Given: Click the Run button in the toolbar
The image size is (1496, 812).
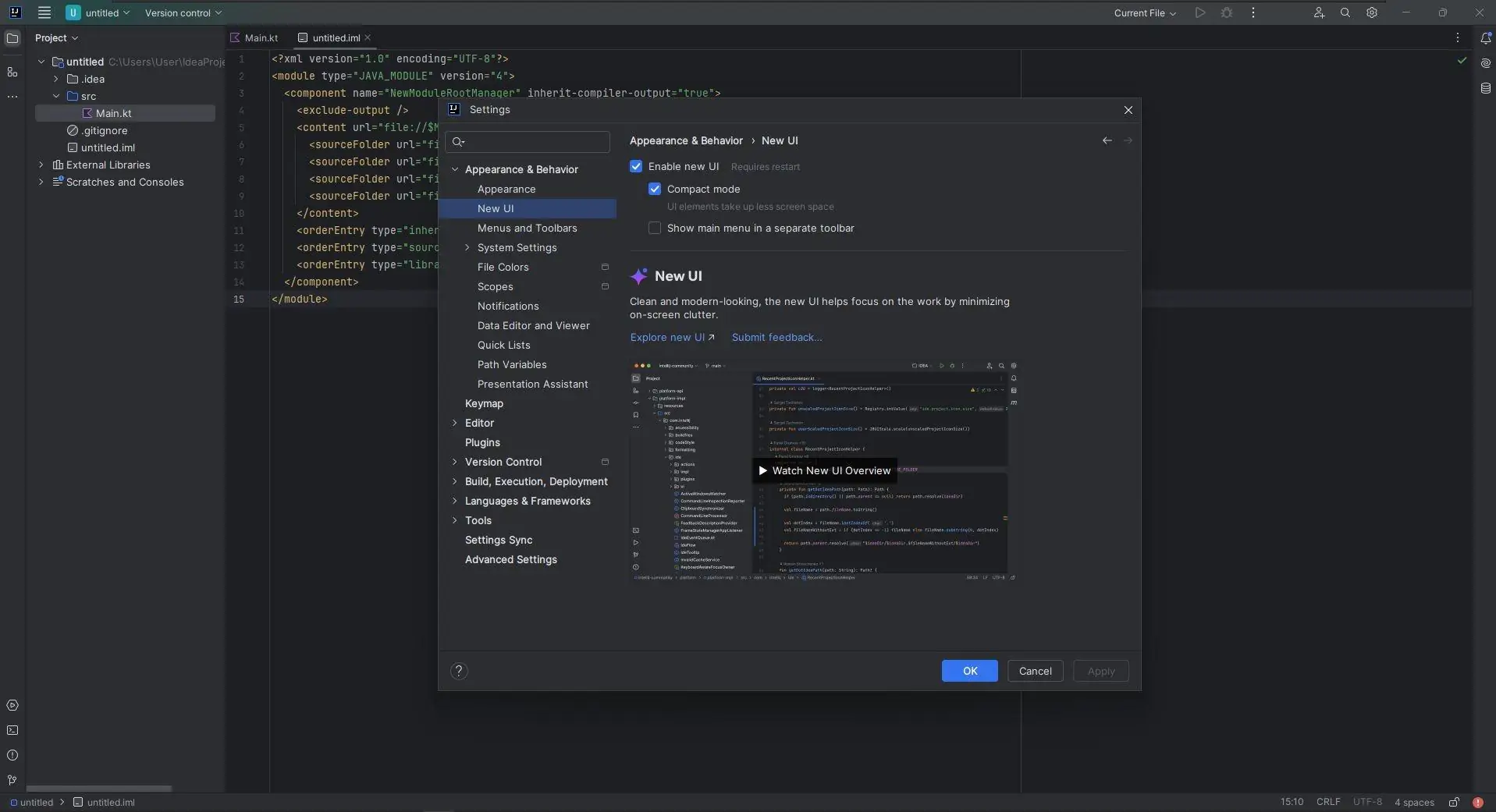Looking at the screenshot, I should pyautogui.click(x=1200, y=12).
